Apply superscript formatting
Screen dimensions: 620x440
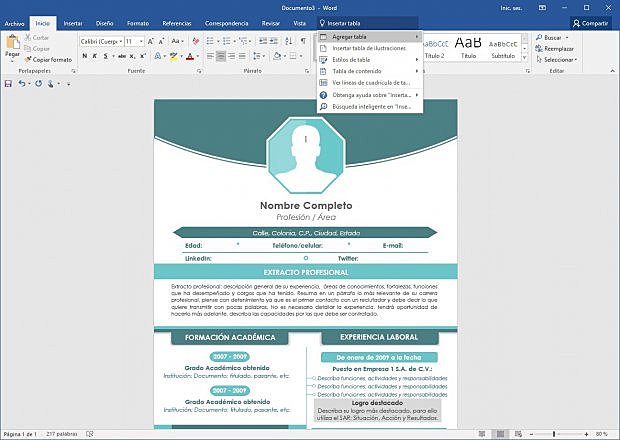(143, 56)
